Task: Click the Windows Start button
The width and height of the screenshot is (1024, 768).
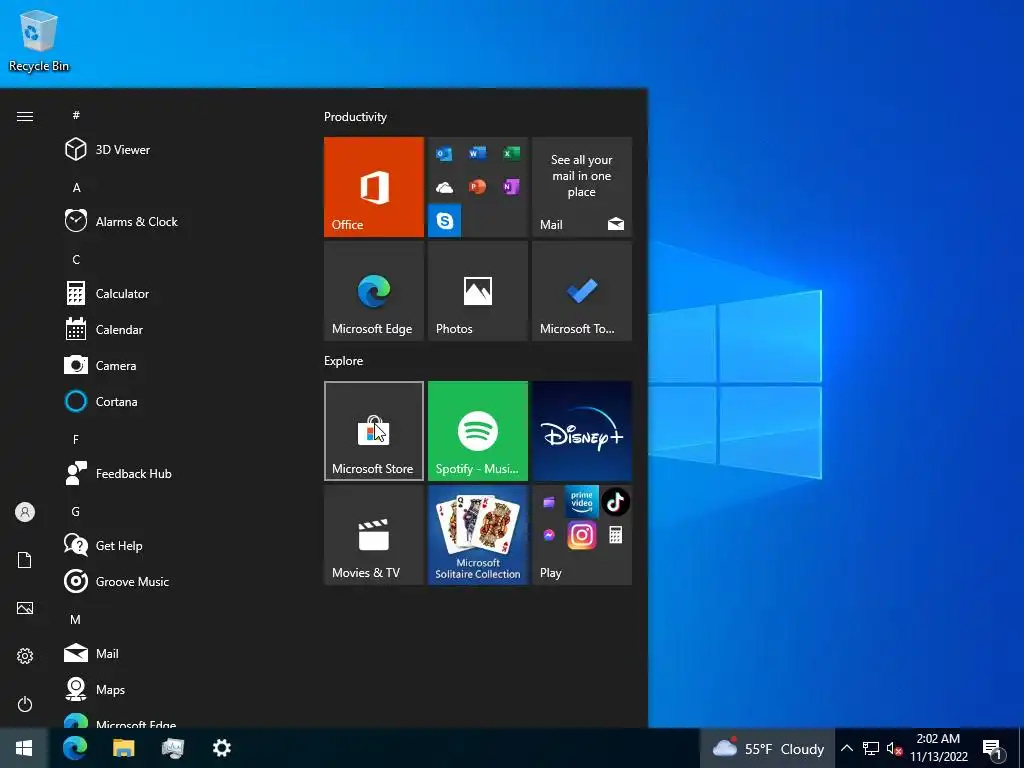Action: pyautogui.click(x=24, y=748)
